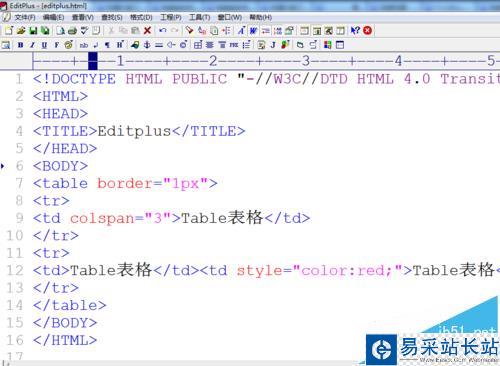Open Print Preview from the toolbar
Screen dimensions: 500x366
pos(61,31)
